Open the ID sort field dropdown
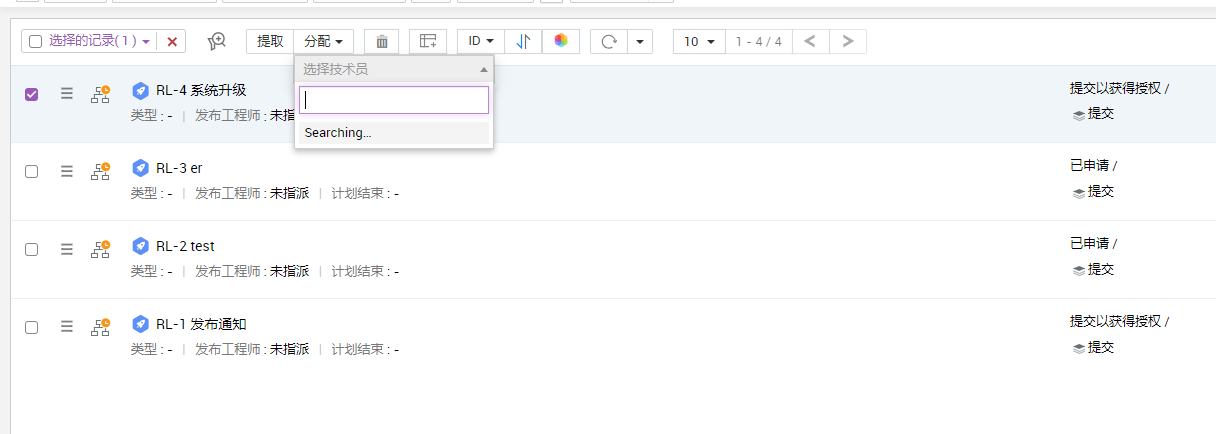 tap(481, 41)
